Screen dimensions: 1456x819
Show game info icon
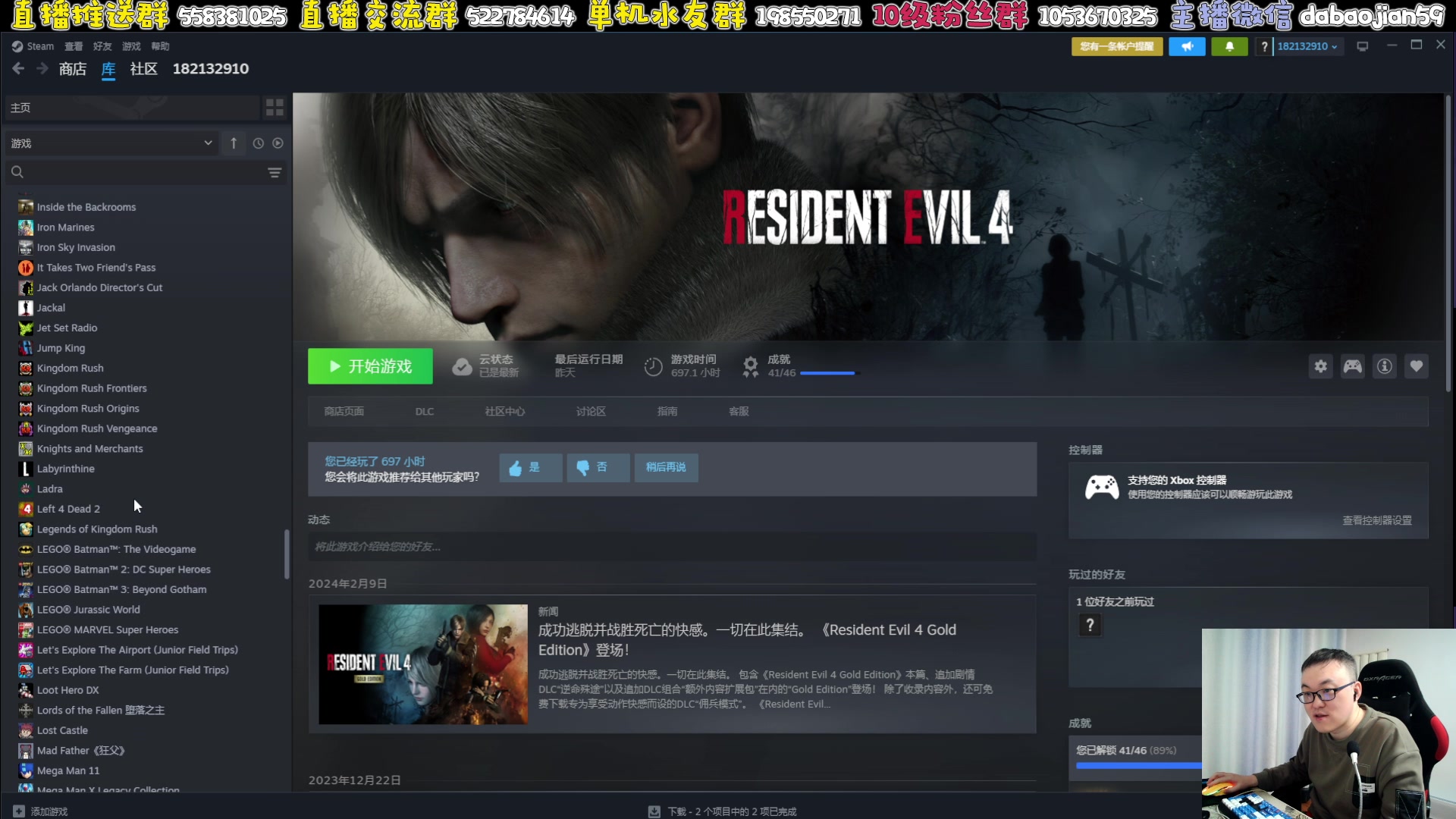1384,367
